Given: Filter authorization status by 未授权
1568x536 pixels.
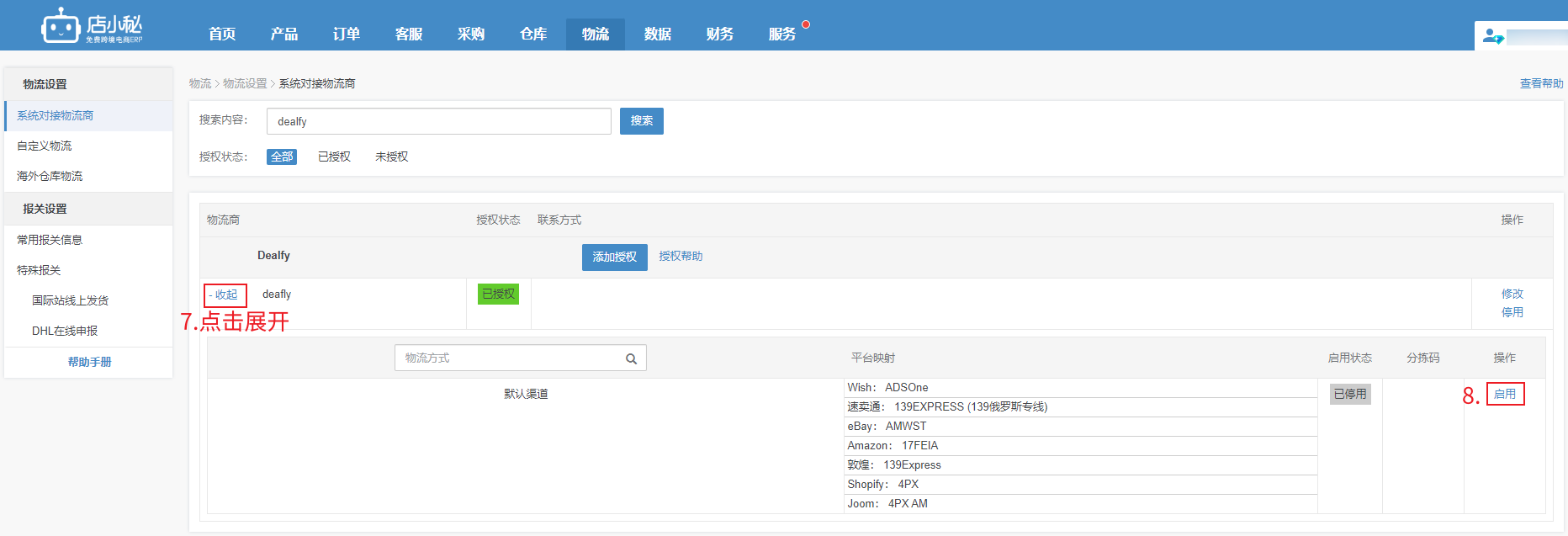Looking at the screenshot, I should 391,157.
